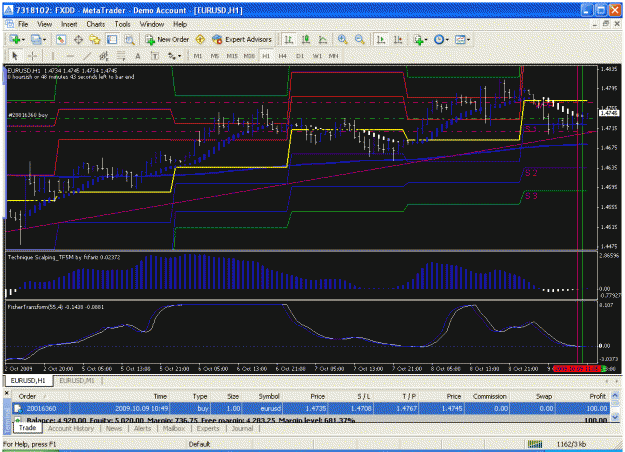Click the New Chart toolbar icon
This screenshot has height=452, width=625.
tap(15, 39)
